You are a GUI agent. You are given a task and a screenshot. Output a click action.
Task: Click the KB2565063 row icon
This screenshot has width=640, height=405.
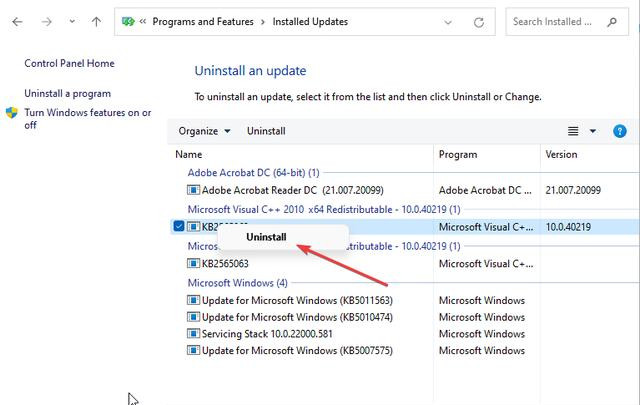pos(193,263)
